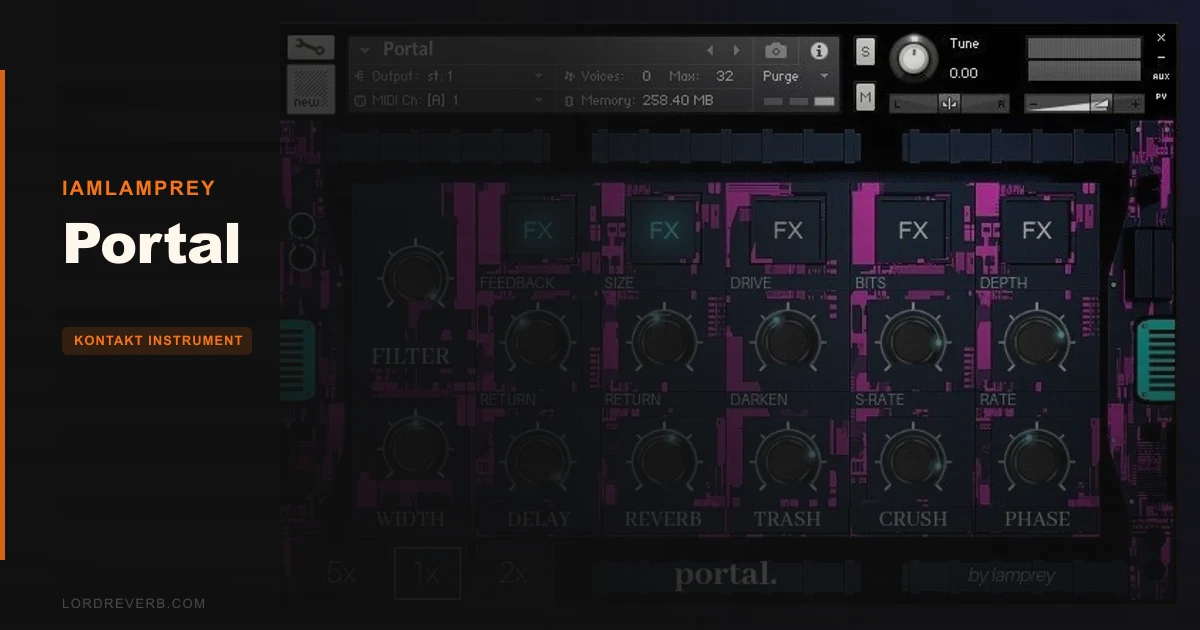1200x630 pixels.
Task: Click the FEEDBACK knob in Delay
Action: (538, 340)
